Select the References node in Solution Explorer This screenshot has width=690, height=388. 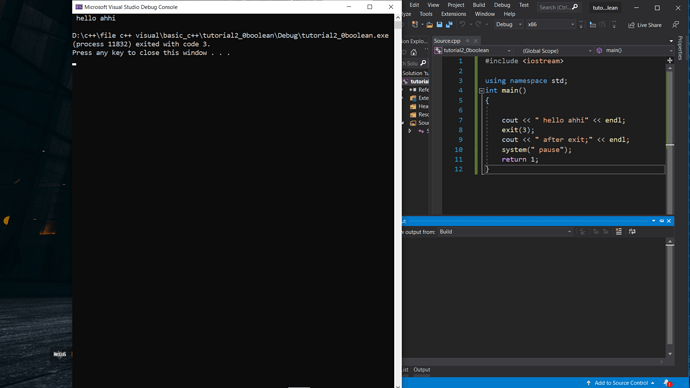coord(423,90)
